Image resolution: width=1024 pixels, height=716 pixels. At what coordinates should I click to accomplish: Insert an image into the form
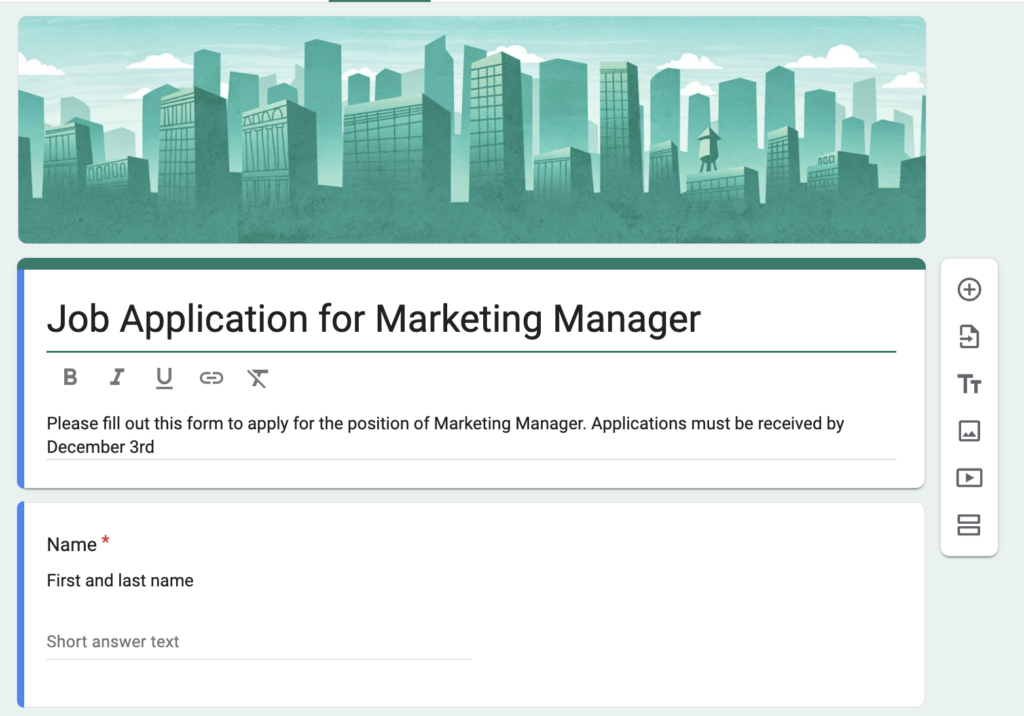pyautogui.click(x=968, y=431)
